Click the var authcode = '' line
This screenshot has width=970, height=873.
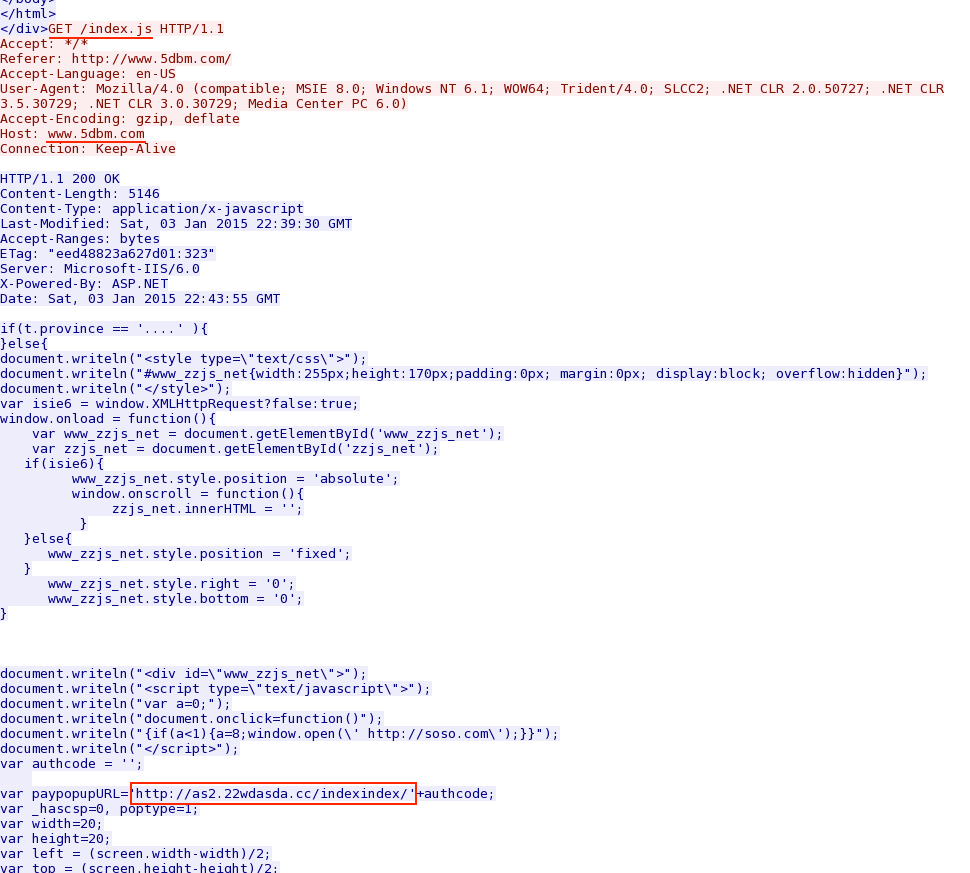[72, 763]
